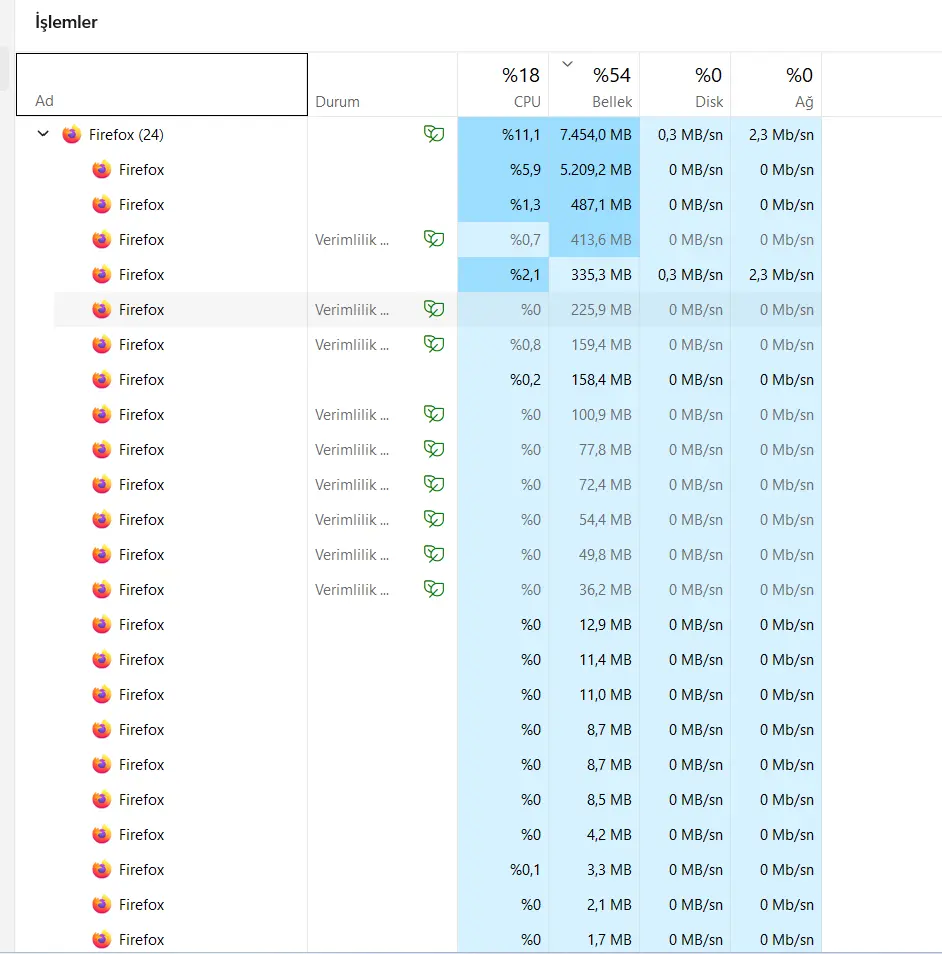Click Firefox icon of the 1,7 MB process
Image resolution: width=942 pixels, height=954 pixels.
coord(102,939)
